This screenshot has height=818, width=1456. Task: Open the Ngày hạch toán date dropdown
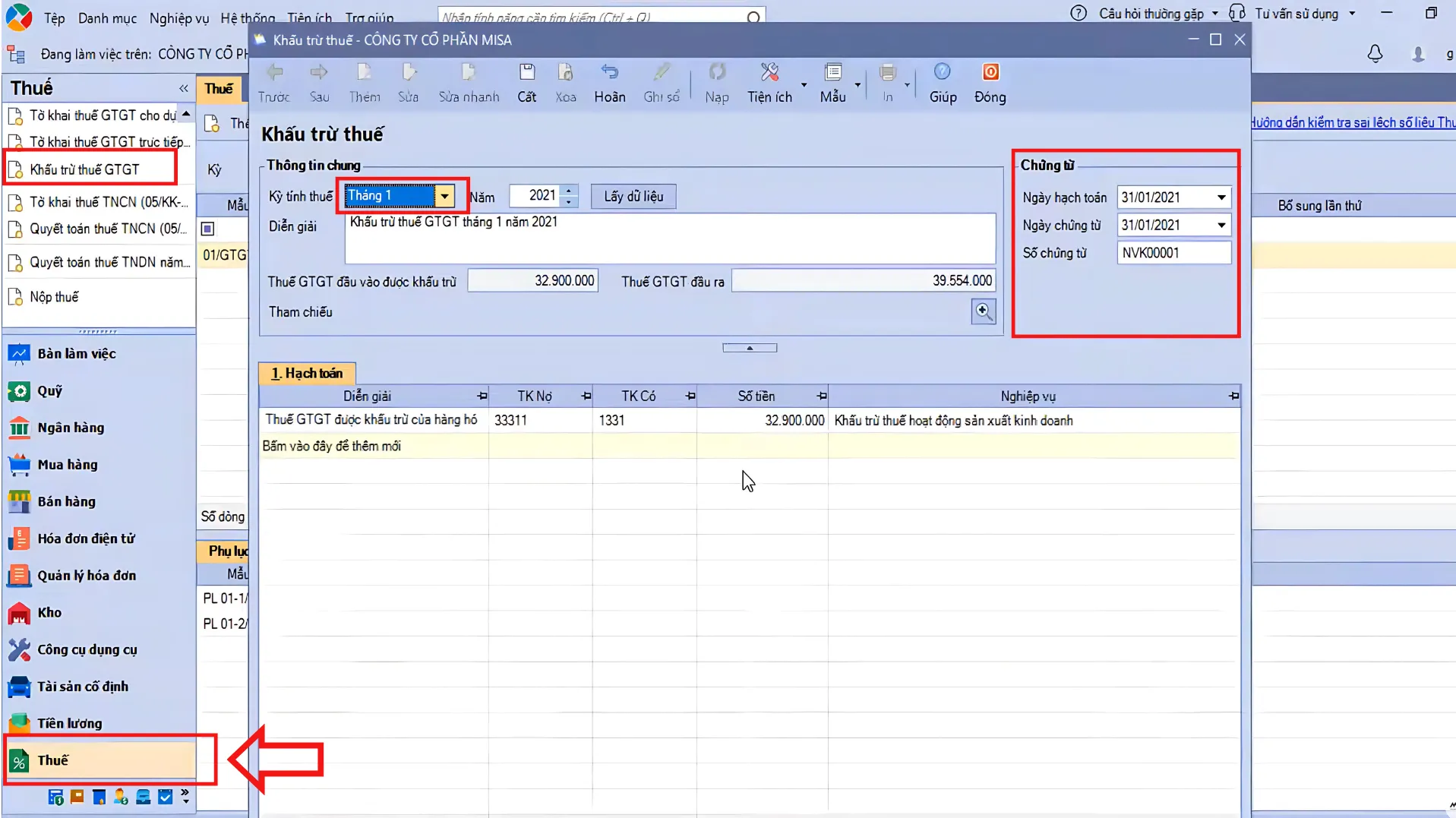pyautogui.click(x=1221, y=197)
